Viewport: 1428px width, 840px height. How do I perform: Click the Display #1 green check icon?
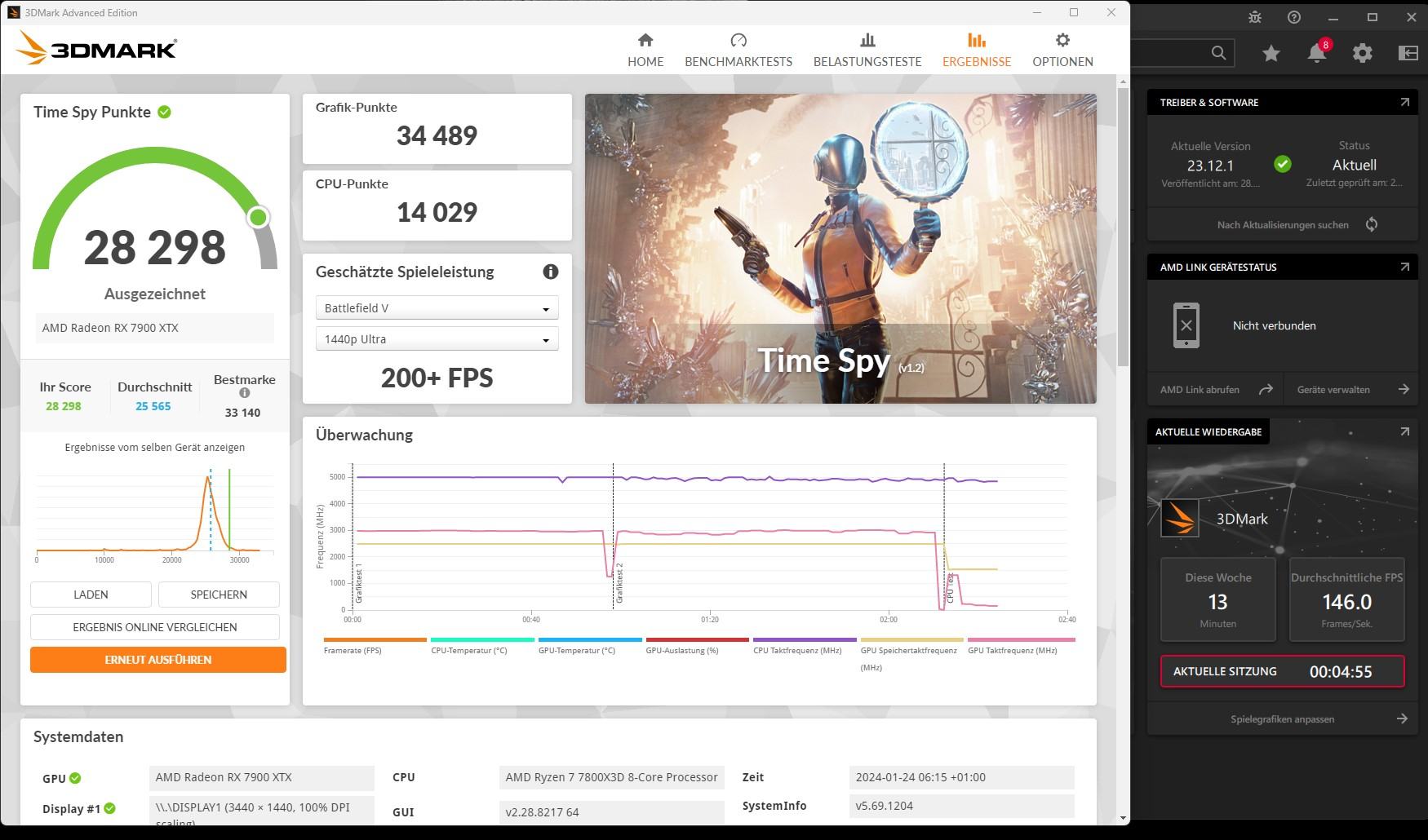(x=109, y=808)
